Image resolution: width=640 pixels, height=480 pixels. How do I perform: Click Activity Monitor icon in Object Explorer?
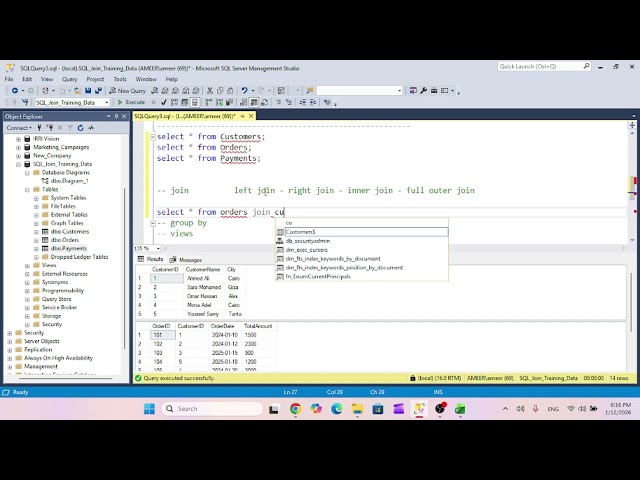pos(91,128)
